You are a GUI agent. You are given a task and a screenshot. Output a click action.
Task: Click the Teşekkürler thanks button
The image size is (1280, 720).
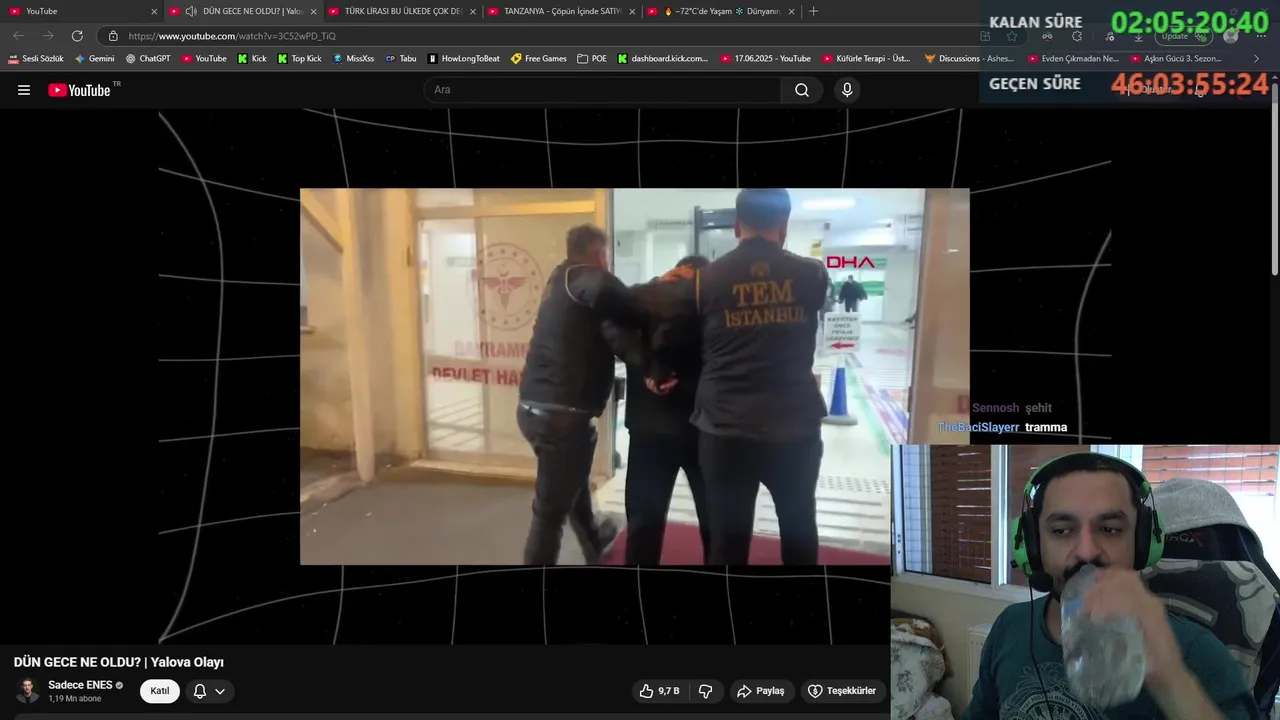pos(842,691)
